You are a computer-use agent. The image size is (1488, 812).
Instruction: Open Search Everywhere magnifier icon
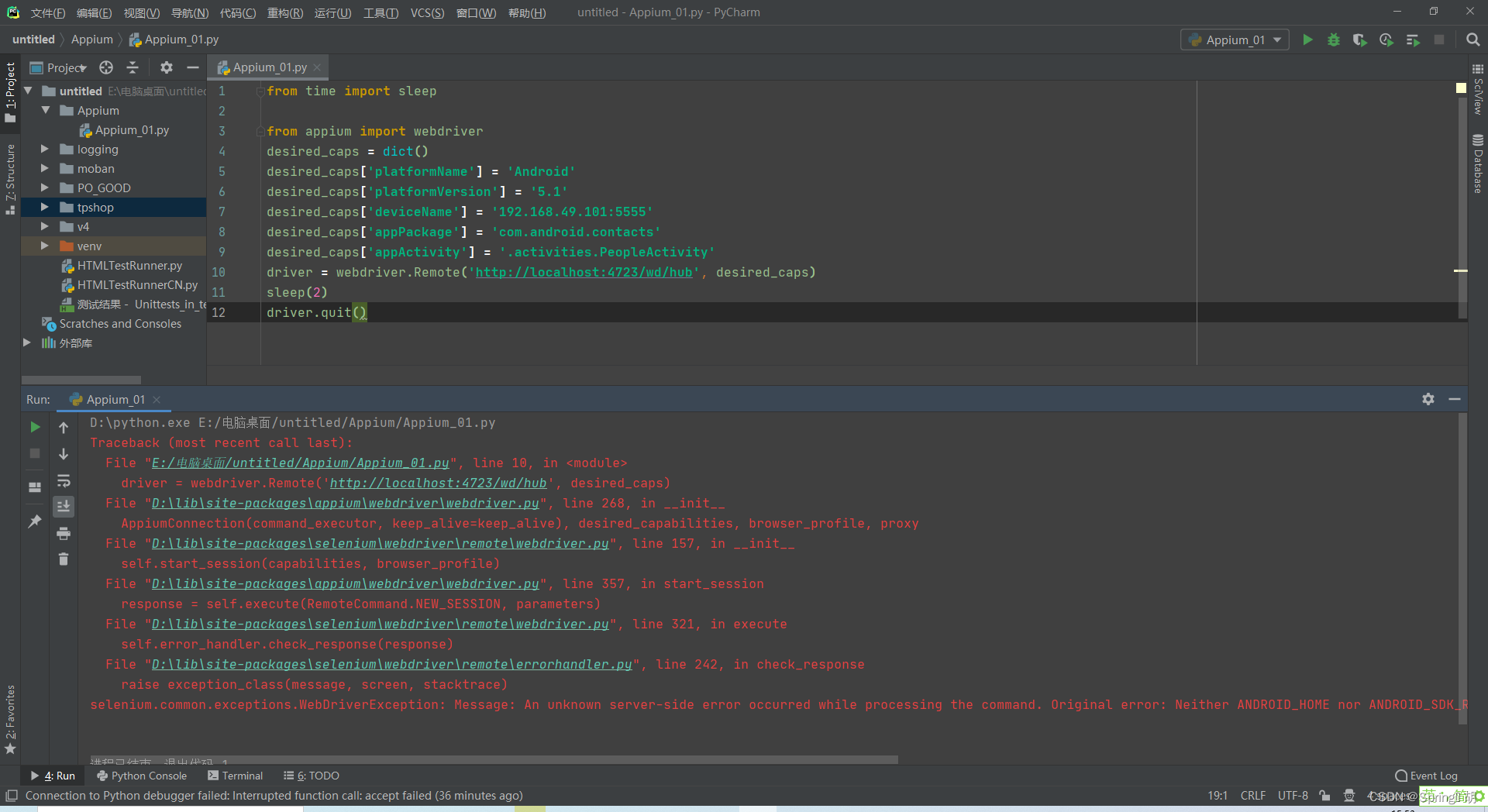click(x=1473, y=40)
